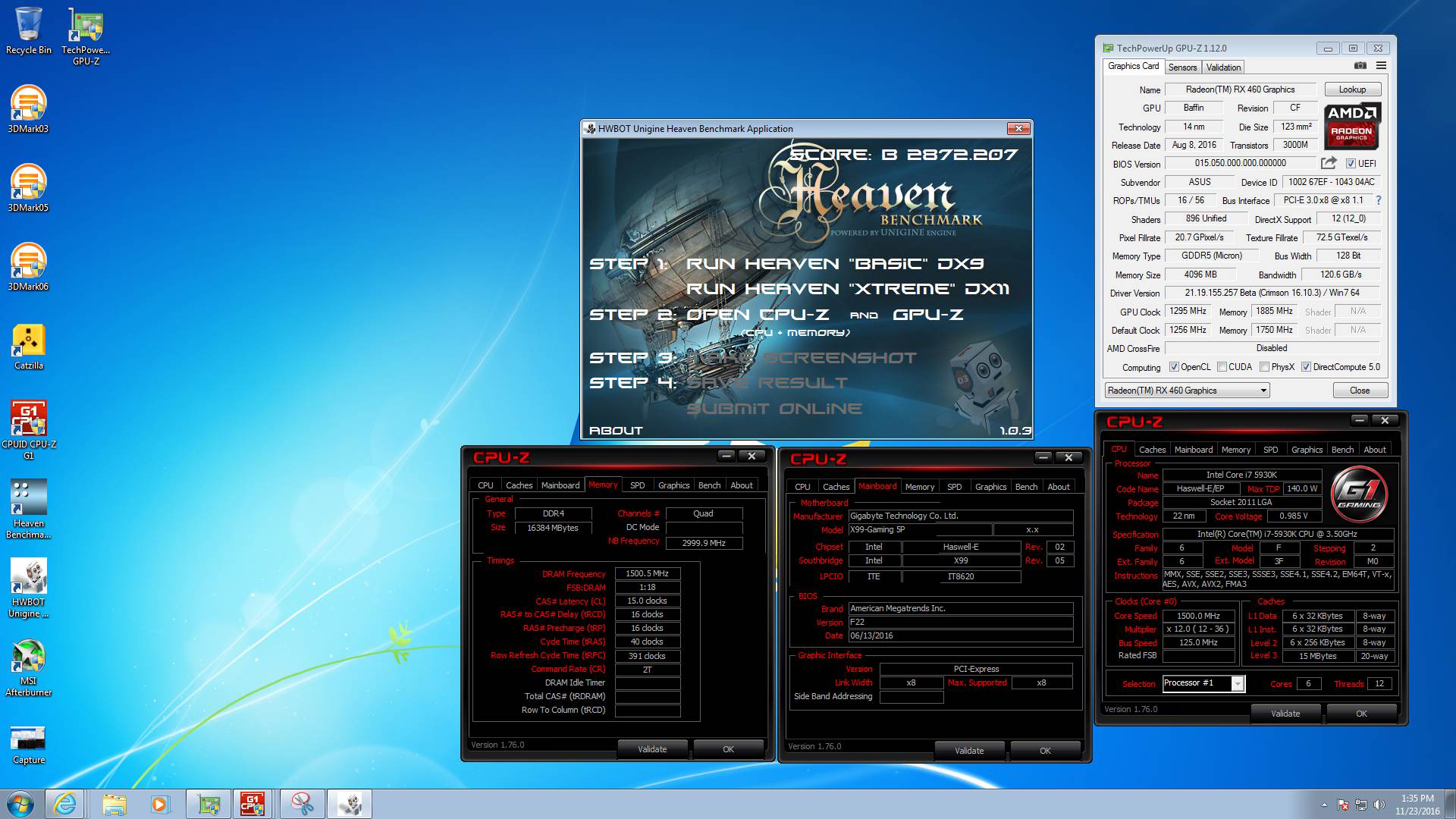Screen dimensions: 1456x819
Task: Click OK in the Mainboard CPU-Z window
Action: [1045, 751]
